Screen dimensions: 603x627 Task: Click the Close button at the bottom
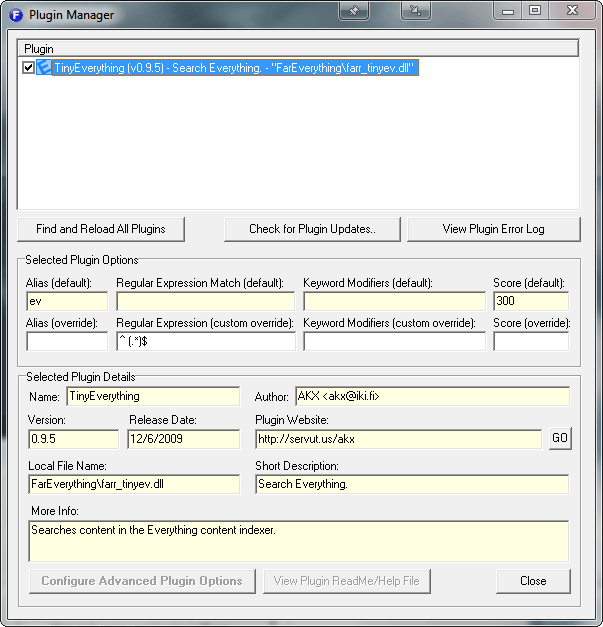533,581
